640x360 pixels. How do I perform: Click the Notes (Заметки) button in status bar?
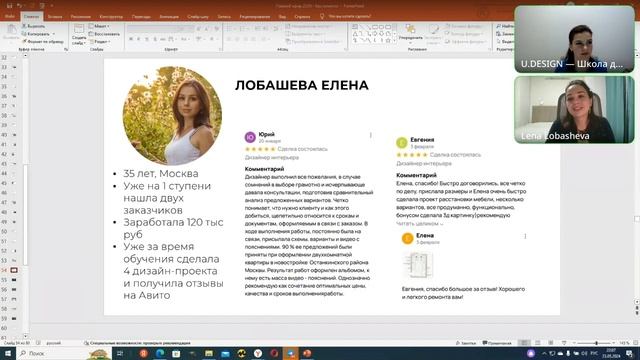(466, 343)
